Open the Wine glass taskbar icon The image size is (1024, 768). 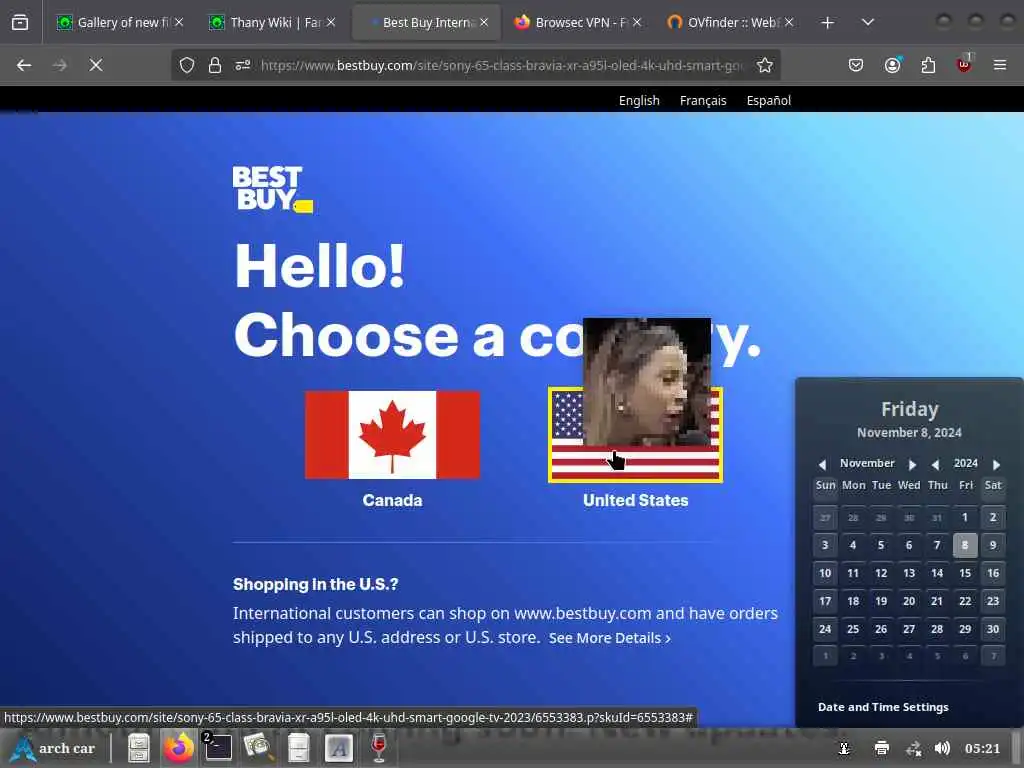click(379, 748)
